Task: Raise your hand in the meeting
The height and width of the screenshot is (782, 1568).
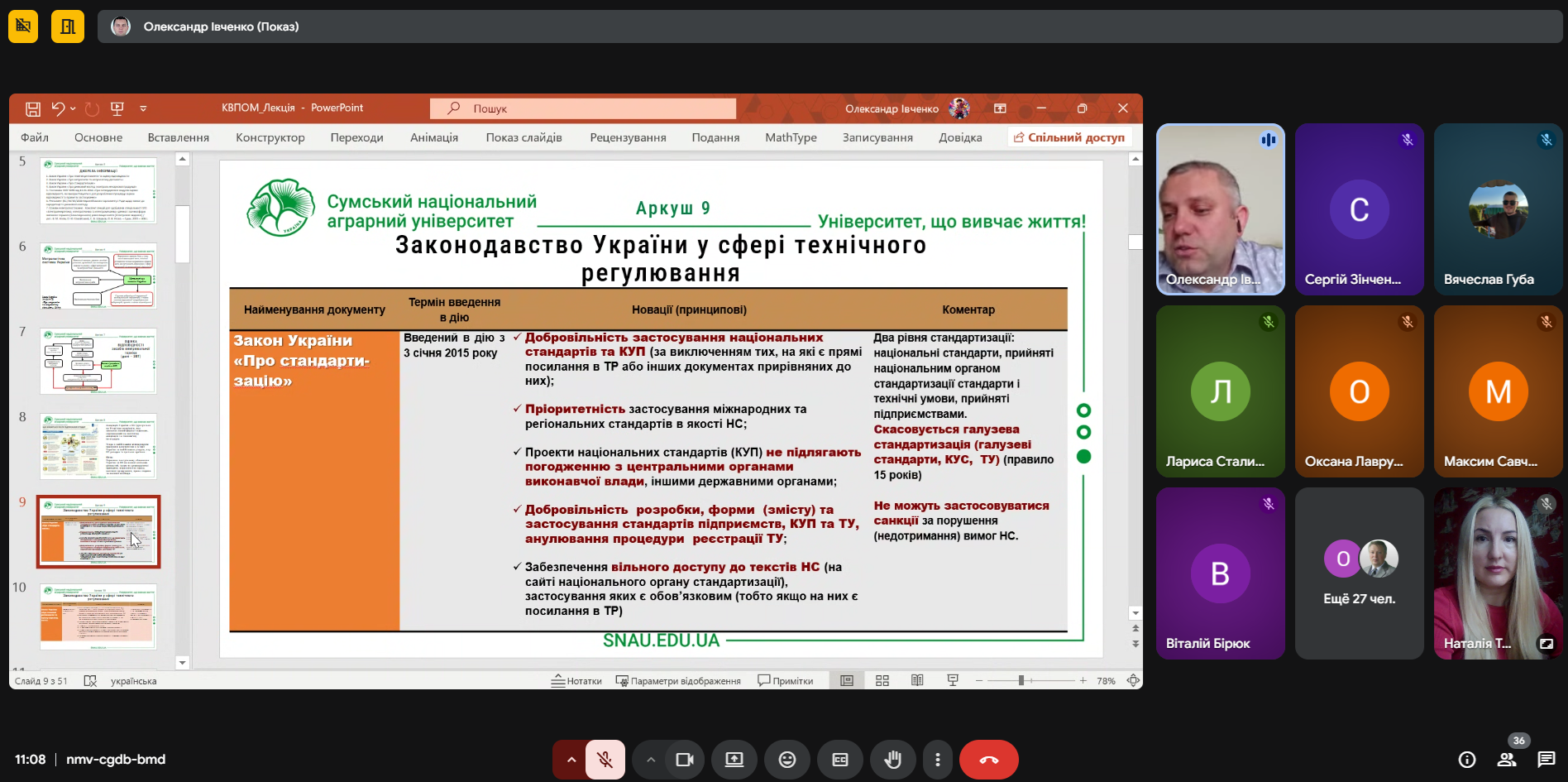Action: [x=892, y=760]
